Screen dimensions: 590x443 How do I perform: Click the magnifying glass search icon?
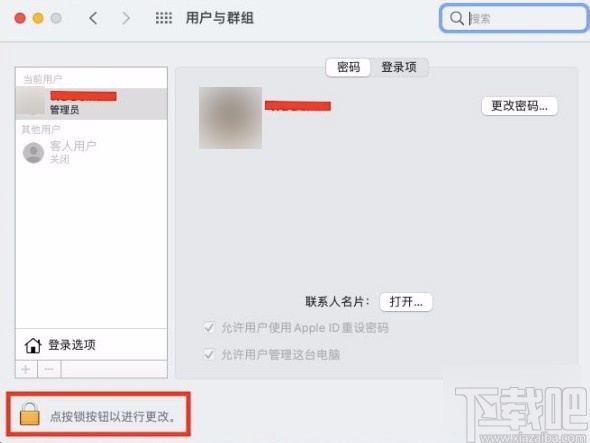[456, 18]
